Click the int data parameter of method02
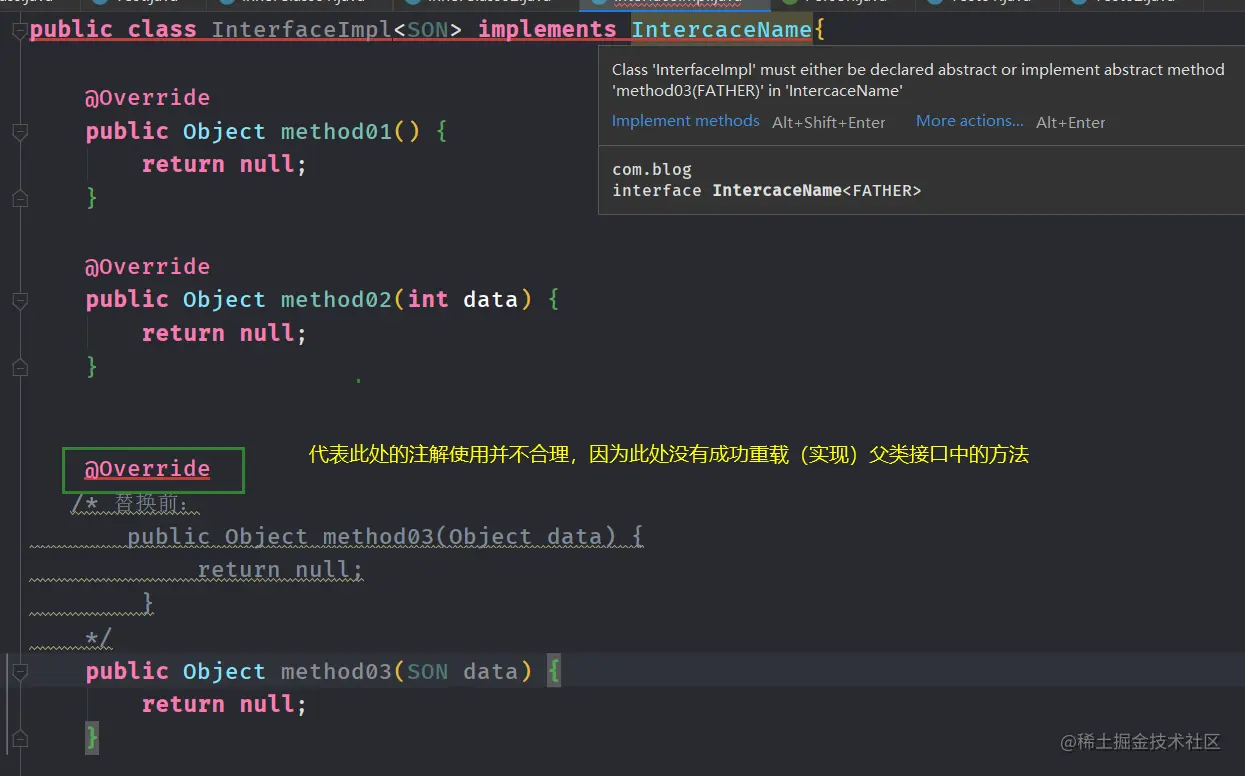The height and width of the screenshot is (776, 1245). click(x=463, y=299)
